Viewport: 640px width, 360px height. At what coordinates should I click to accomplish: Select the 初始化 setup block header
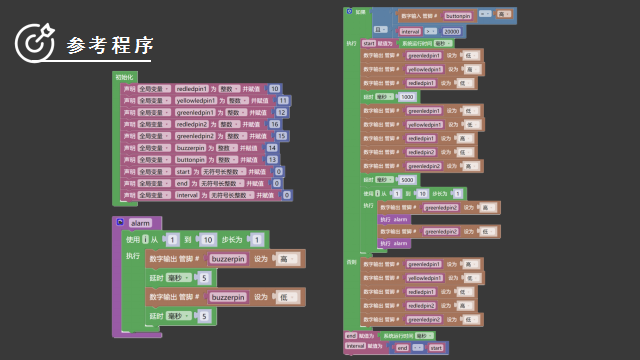point(124,77)
